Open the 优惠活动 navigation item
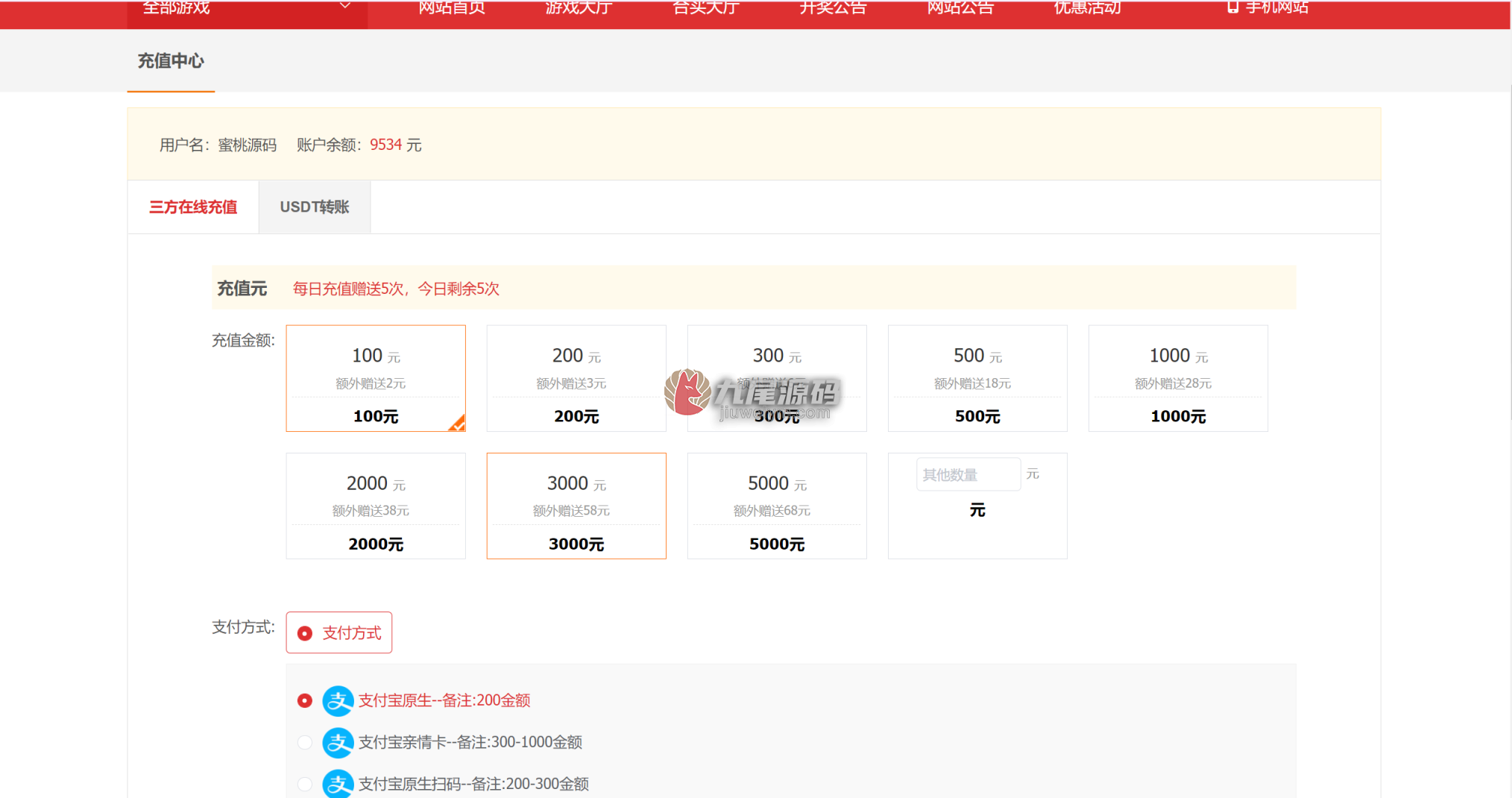 [1087, 7]
